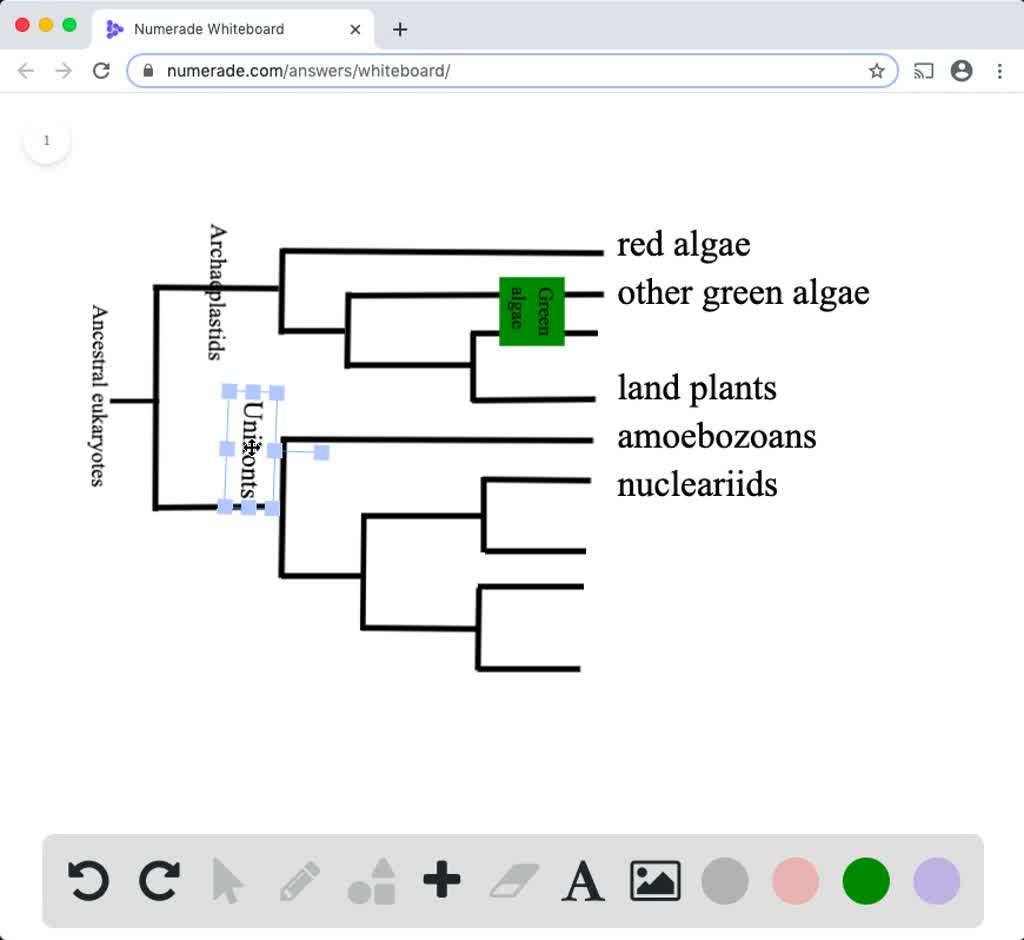
Task: Select the purple color swatch
Action: tap(936, 881)
